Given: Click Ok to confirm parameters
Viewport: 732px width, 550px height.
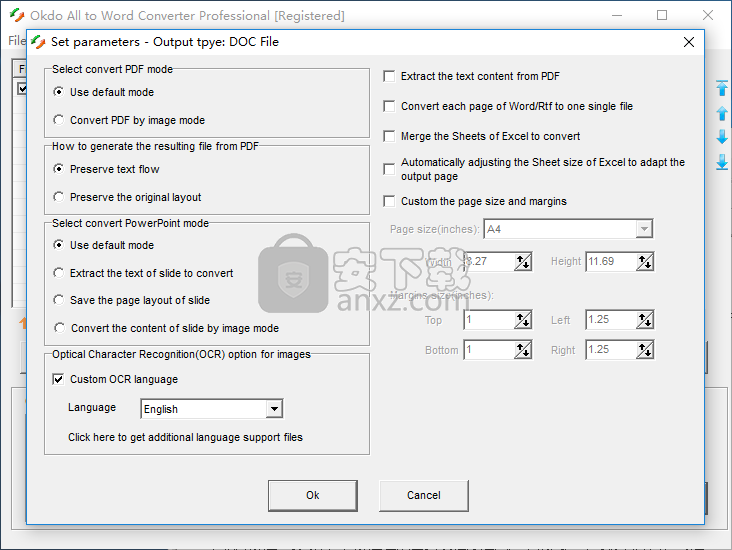Looking at the screenshot, I should (313, 495).
